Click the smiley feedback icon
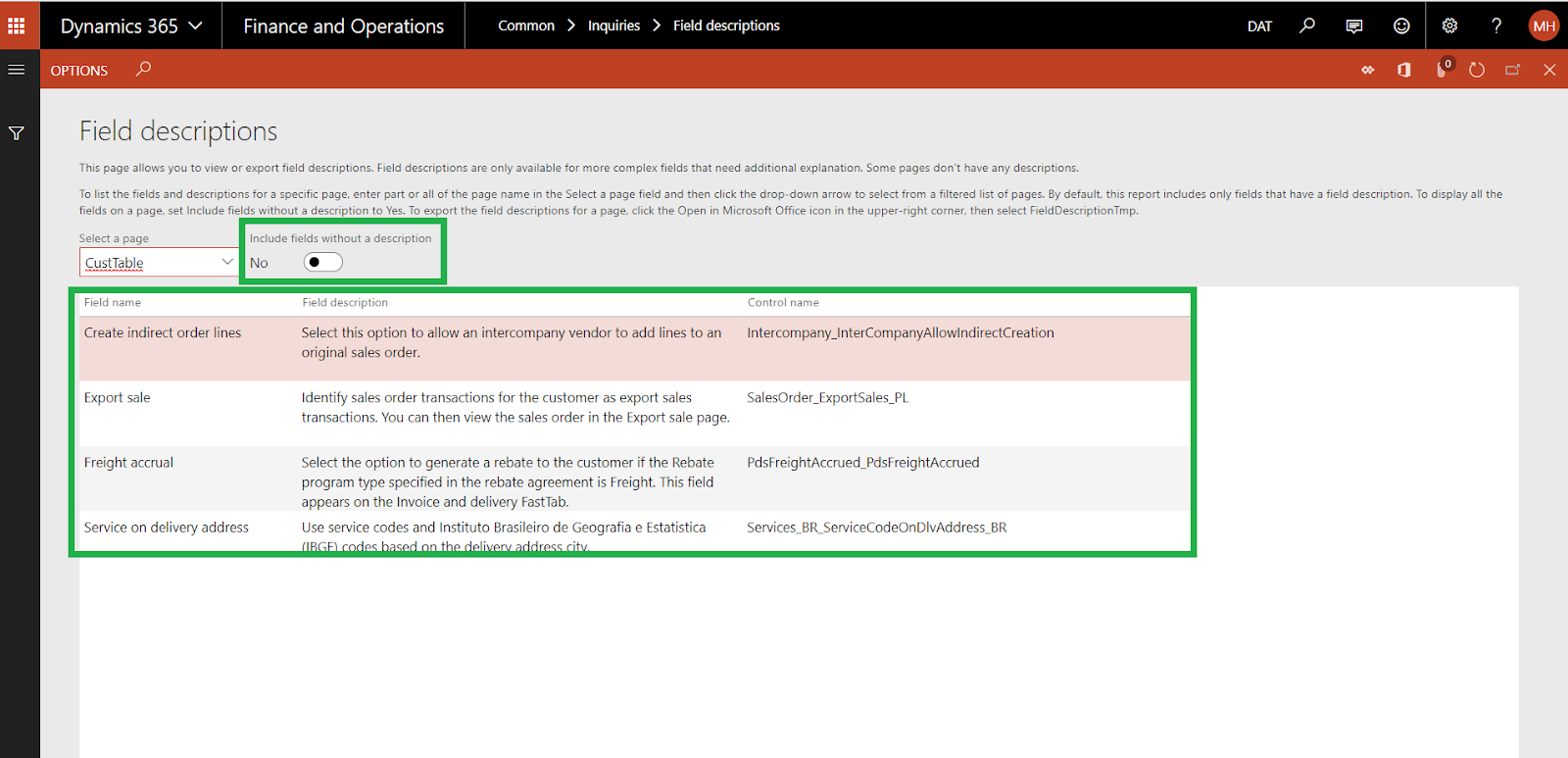1568x758 pixels. [x=1401, y=25]
